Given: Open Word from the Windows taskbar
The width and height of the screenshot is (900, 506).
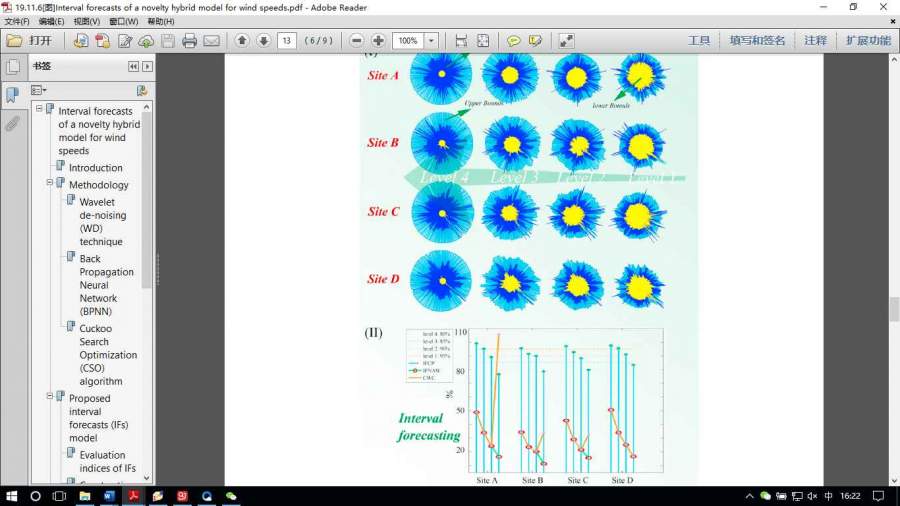Looking at the screenshot, I should [108, 495].
